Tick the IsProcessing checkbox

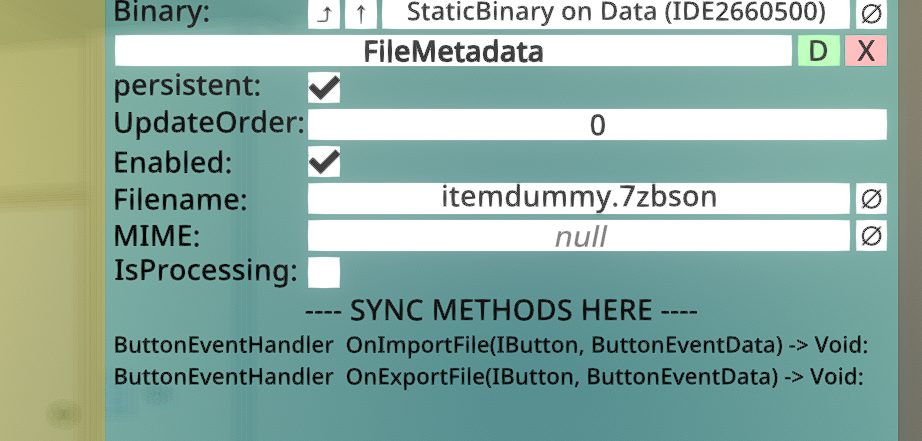click(x=324, y=273)
